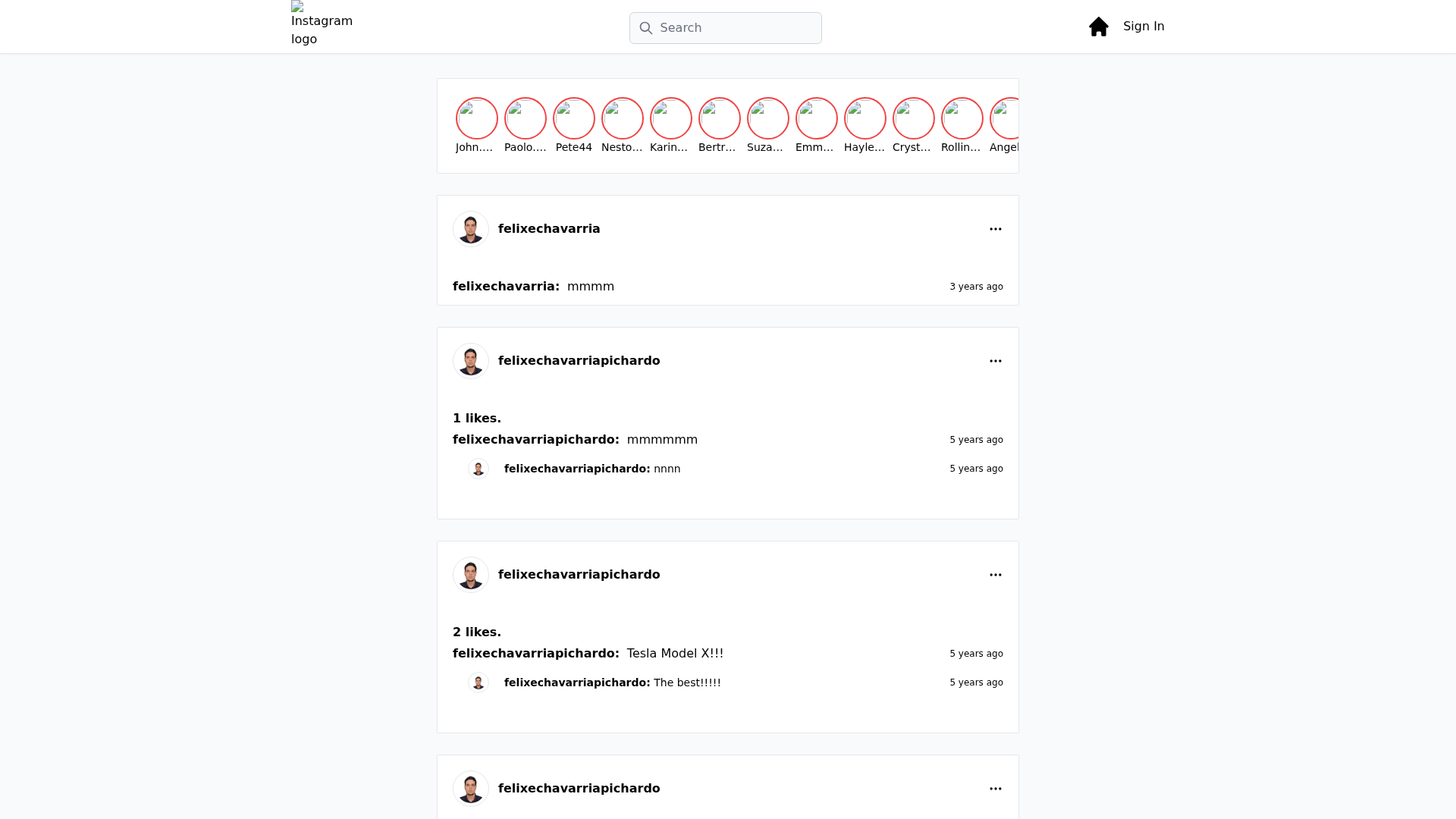Open felixechavarria username in first post header
Screen dimensions: 1456x819
tap(549, 229)
